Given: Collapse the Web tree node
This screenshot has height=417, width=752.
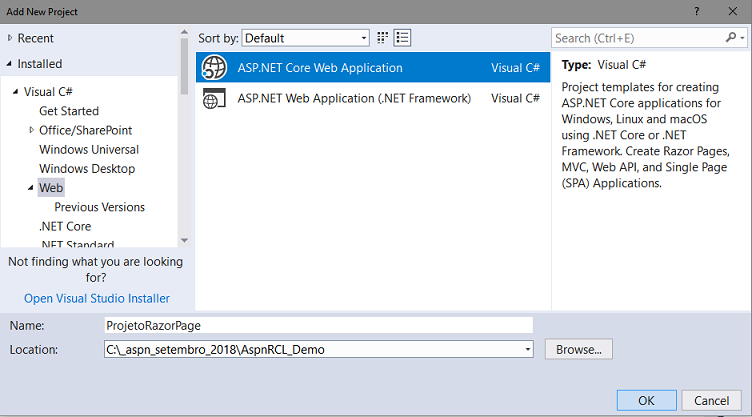Looking at the screenshot, I should [31, 188].
